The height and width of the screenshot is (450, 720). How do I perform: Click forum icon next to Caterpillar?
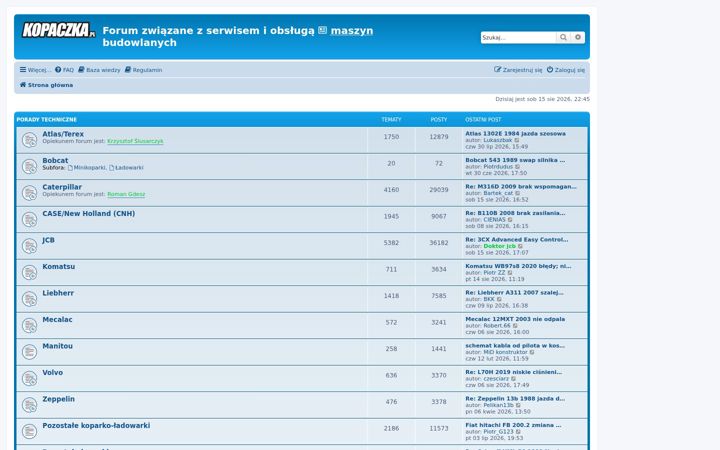(29, 193)
